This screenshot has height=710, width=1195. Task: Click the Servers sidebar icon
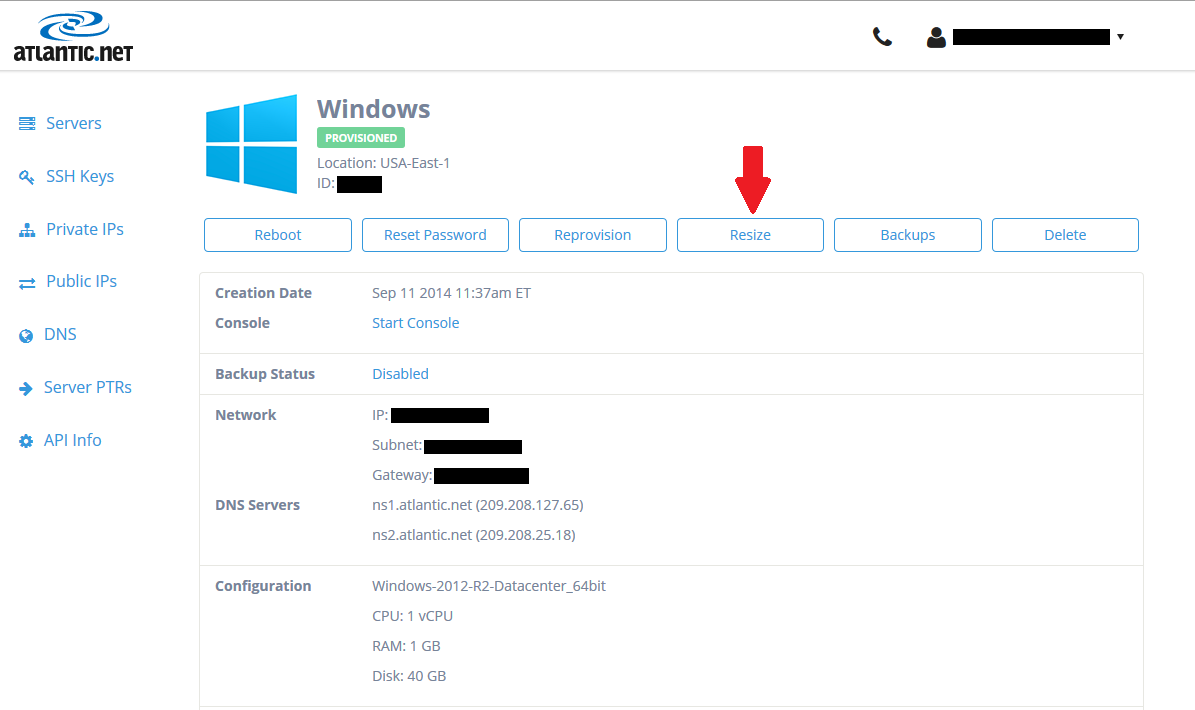[27, 123]
